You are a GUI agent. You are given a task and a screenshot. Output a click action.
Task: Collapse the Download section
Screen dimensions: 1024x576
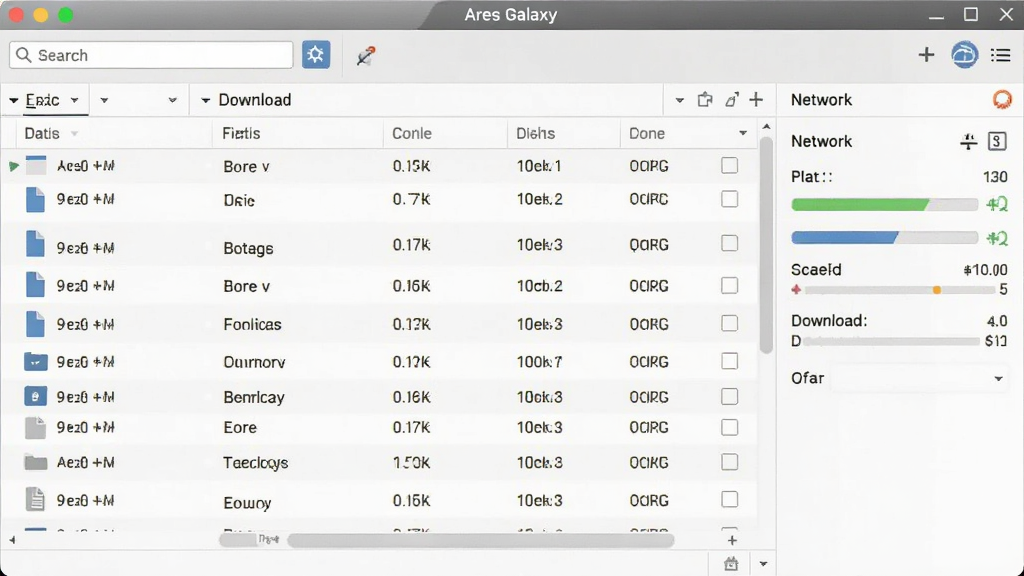205,101
